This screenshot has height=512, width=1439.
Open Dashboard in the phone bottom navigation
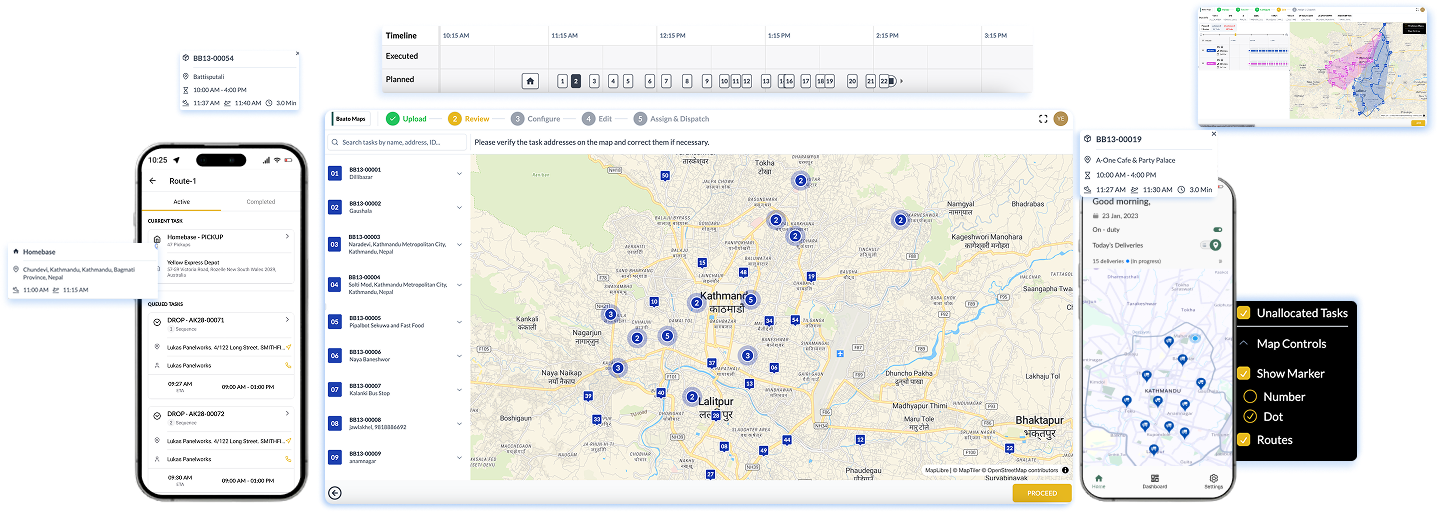point(1155,481)
